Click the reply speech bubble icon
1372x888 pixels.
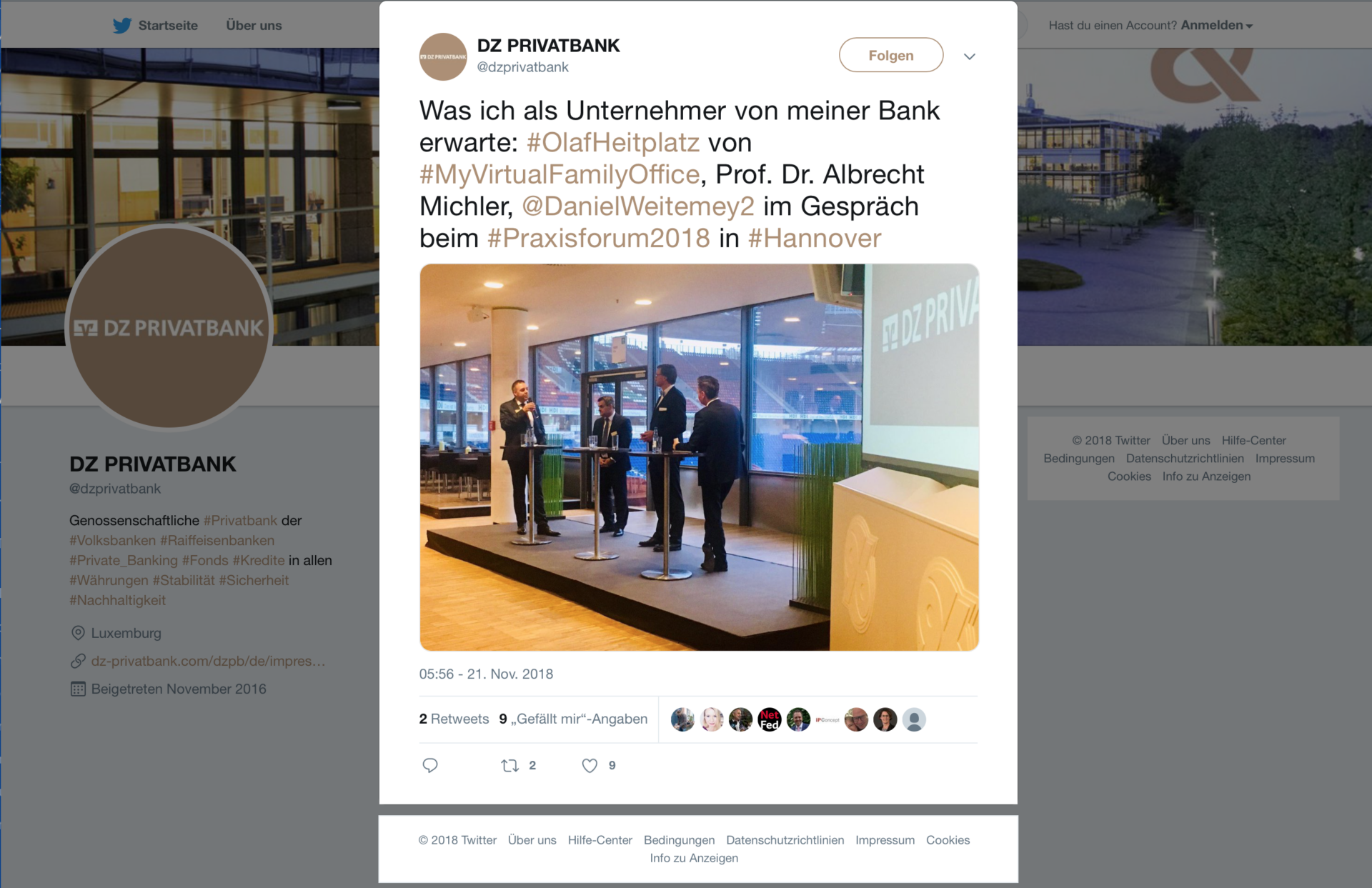[x=430, y=765]
